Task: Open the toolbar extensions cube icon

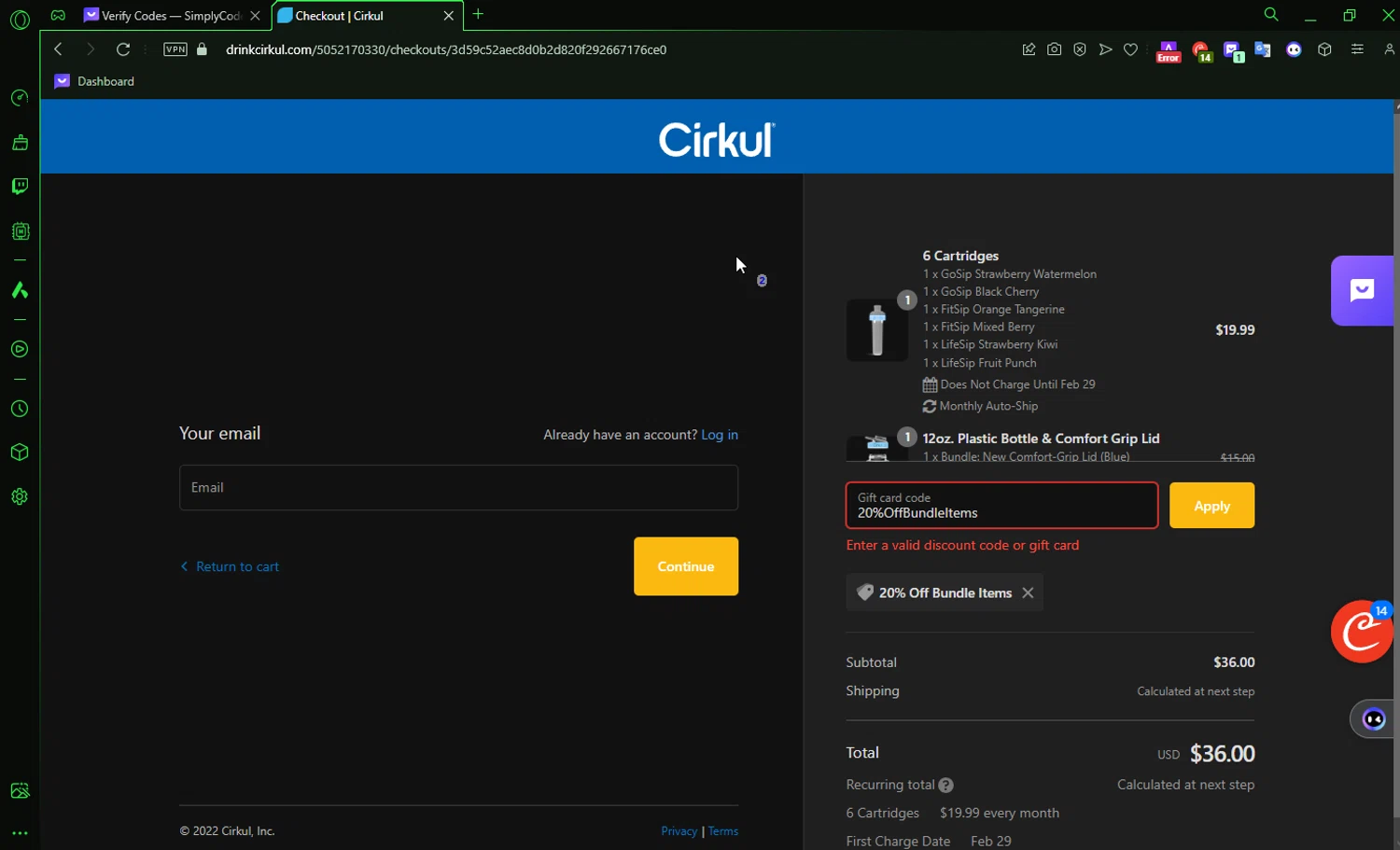Action: coord(1324,49)
